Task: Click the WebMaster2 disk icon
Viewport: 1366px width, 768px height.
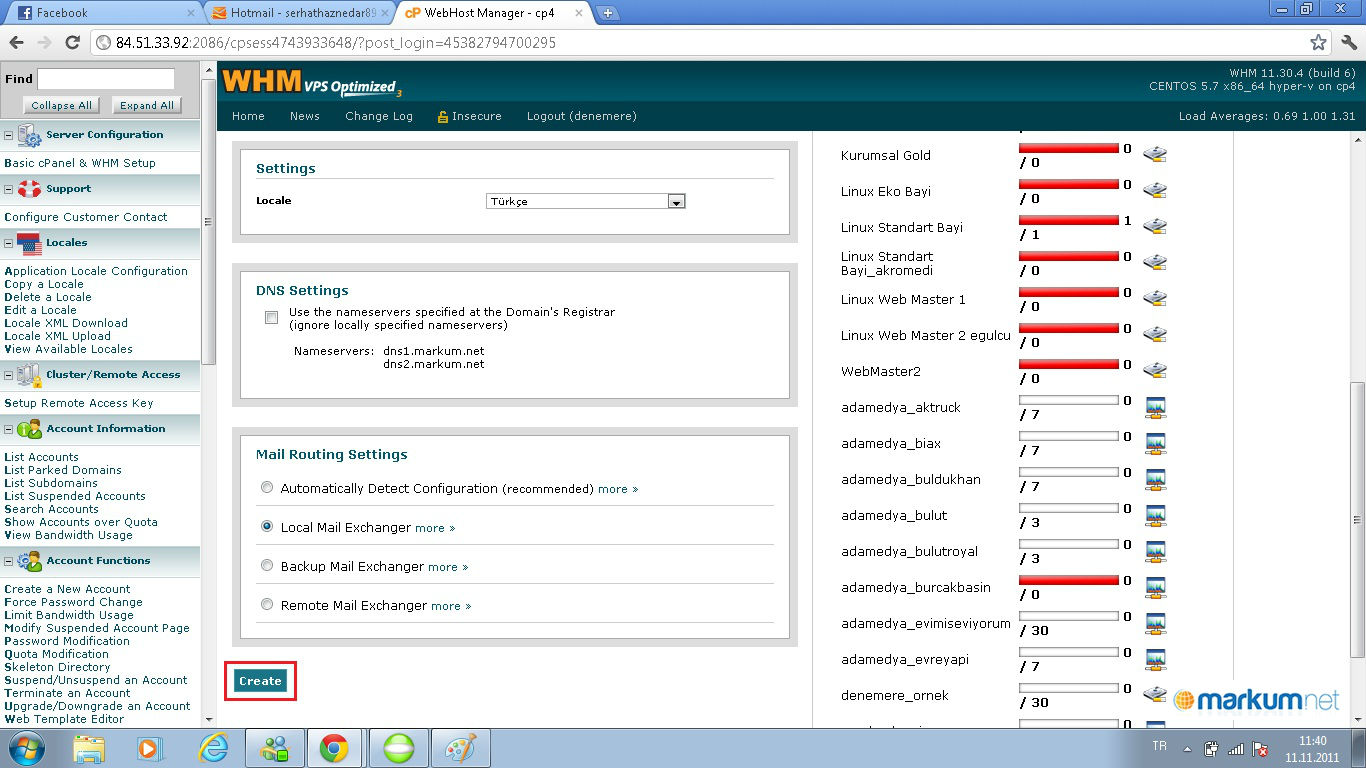Action: 1155,370
